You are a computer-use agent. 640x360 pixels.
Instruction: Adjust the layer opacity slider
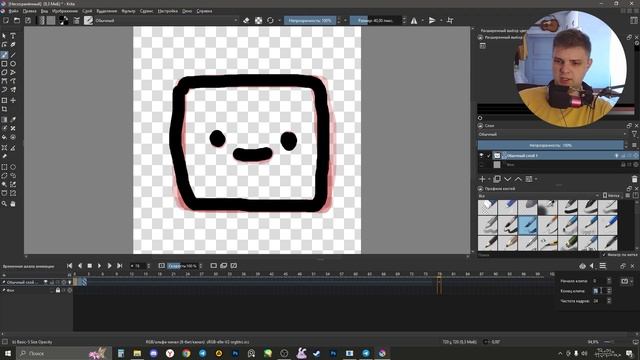[x=550, y=145]
